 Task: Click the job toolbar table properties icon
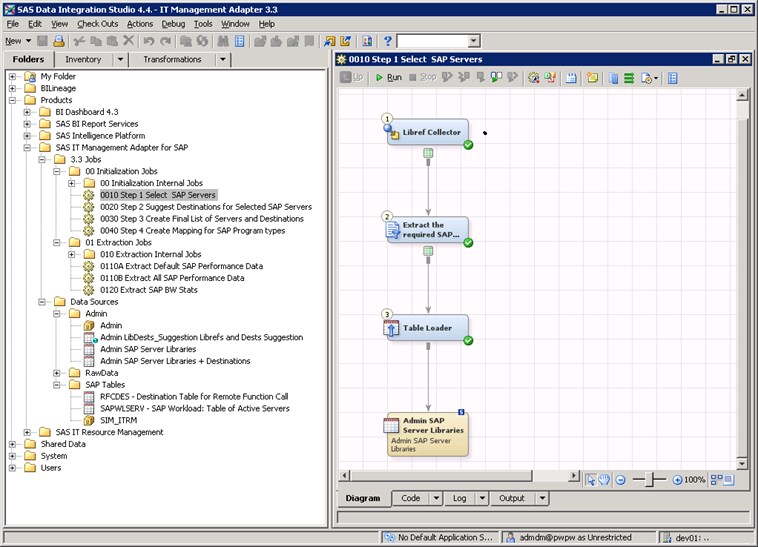point(672,78)
